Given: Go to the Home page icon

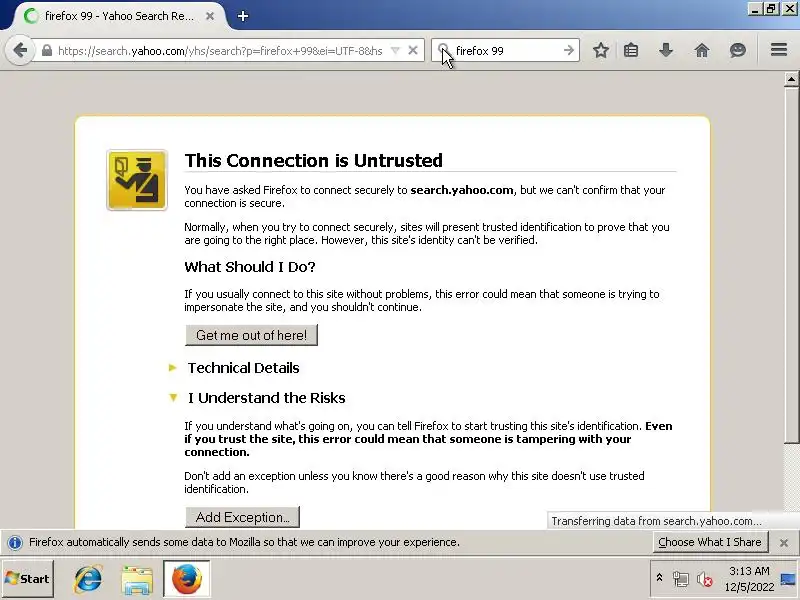Looking at the screenshot, I should pos(702,50).
